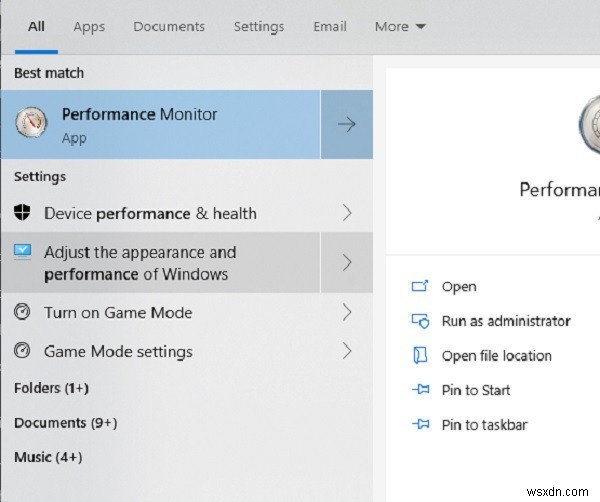Click the Run as administrator shield icon
Viewport: 600px width, 502px height.
421,321
